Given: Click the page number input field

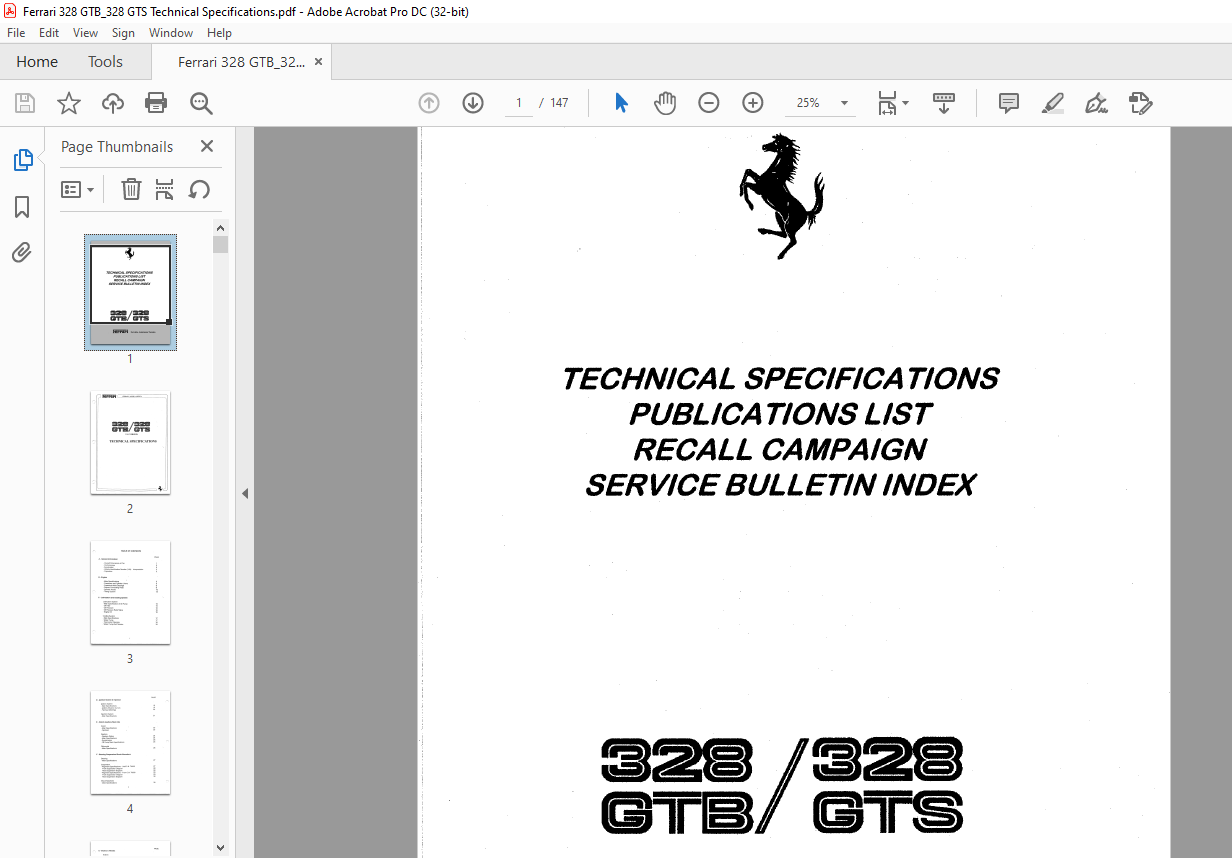Looking at the screenshot, I should tap(519, 103).
